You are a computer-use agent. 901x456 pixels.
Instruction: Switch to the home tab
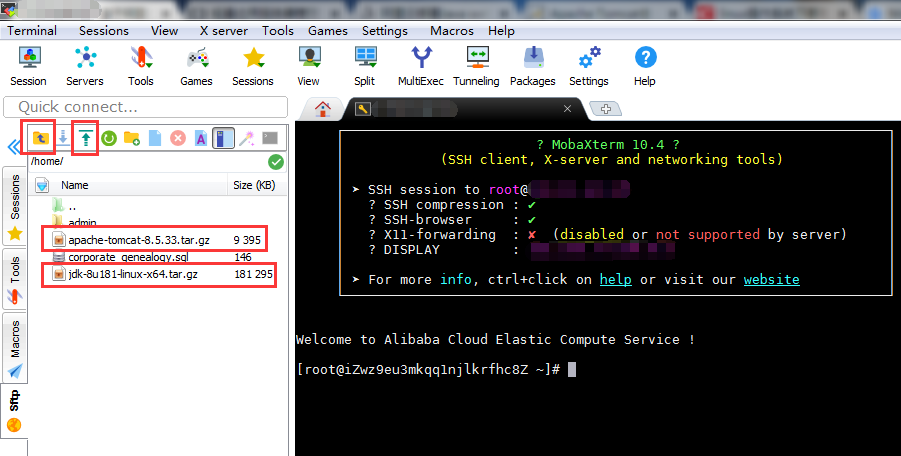click(323, 108)
